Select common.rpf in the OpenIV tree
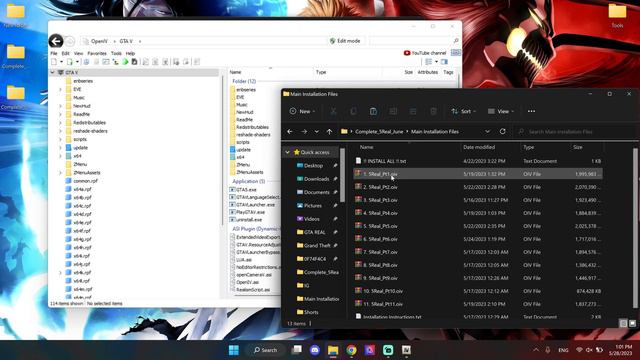This screenshot has height=360, width=640. (x=85, y=181)
